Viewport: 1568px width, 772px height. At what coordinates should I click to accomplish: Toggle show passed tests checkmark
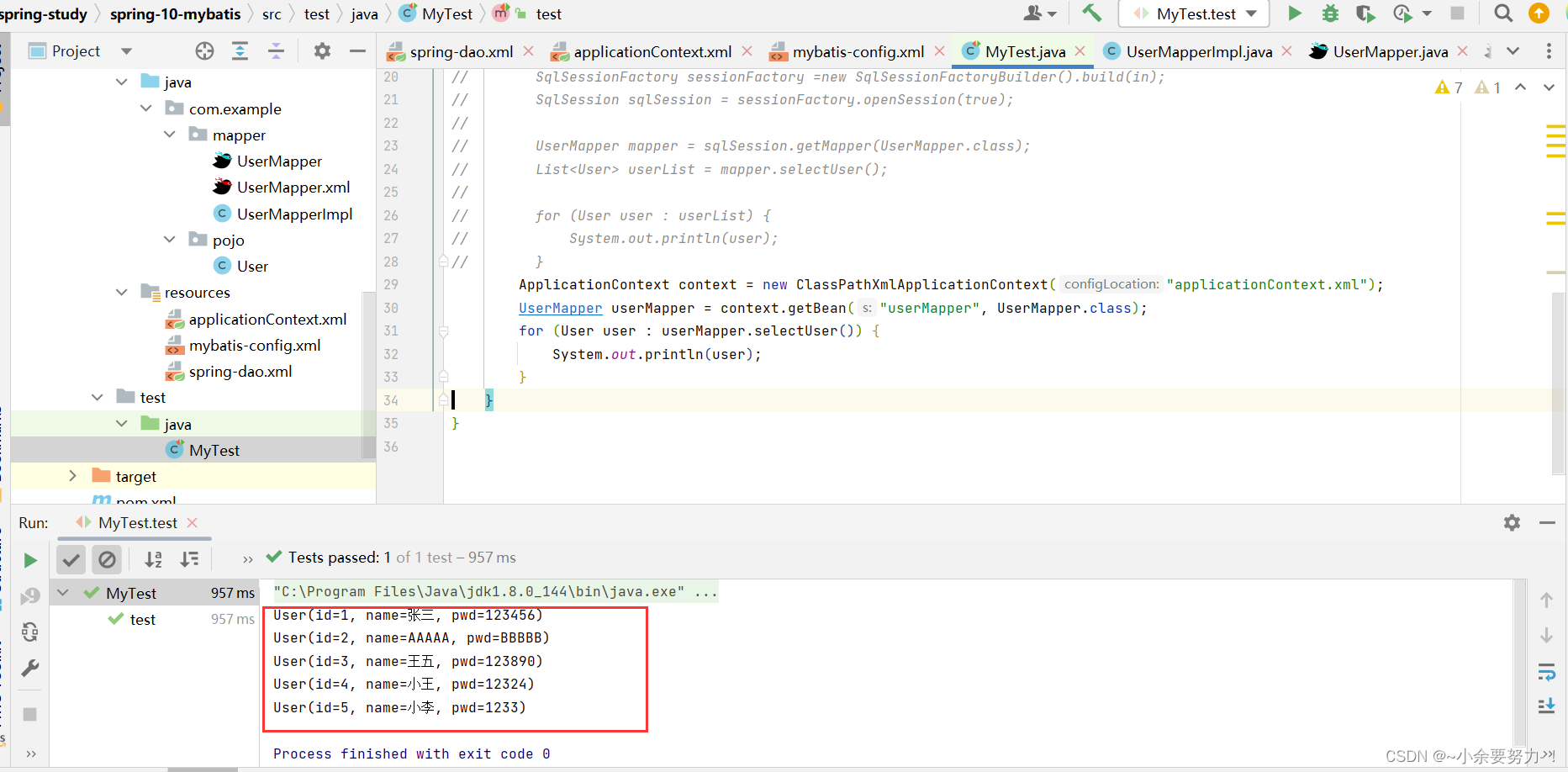(71, 559)
